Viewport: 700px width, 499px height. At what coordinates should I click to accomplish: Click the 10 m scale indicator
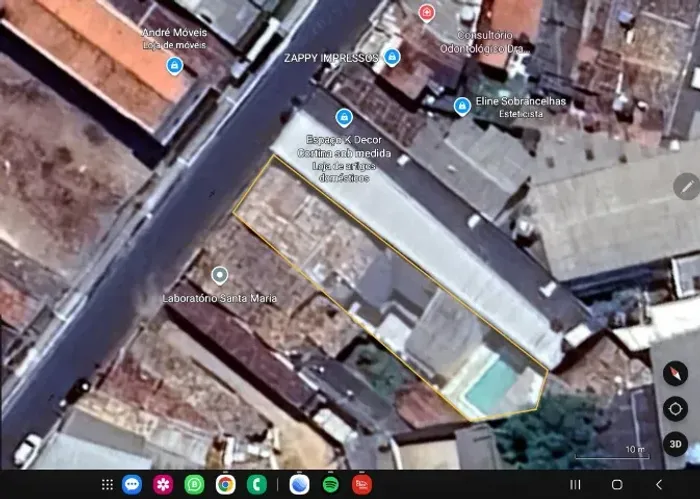[612, 452]
